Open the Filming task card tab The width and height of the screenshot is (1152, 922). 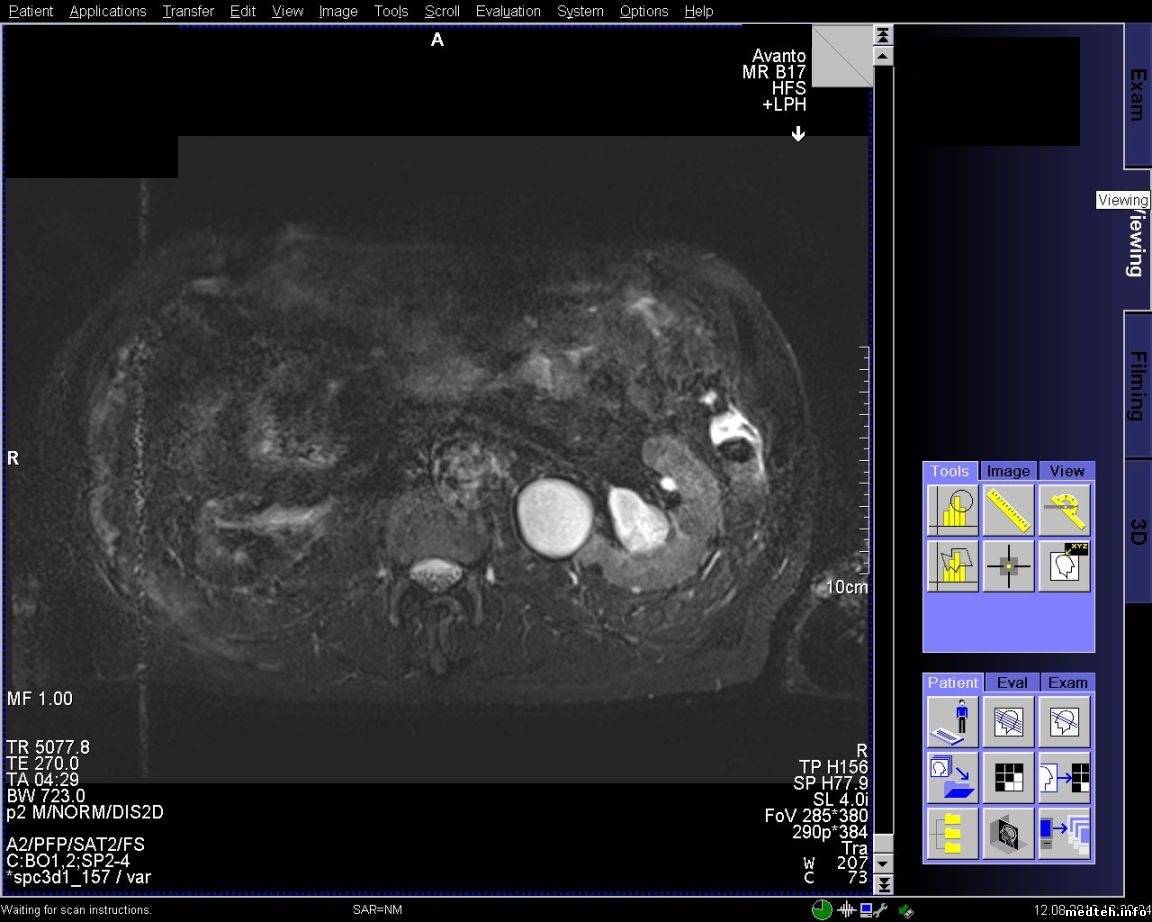tap(1138, 385)
